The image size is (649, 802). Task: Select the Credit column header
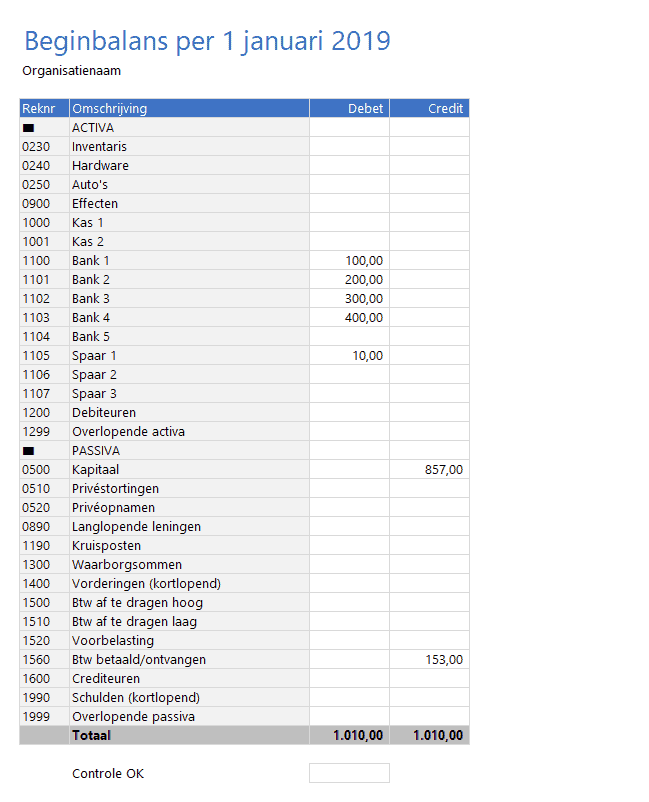pos(429,109)
